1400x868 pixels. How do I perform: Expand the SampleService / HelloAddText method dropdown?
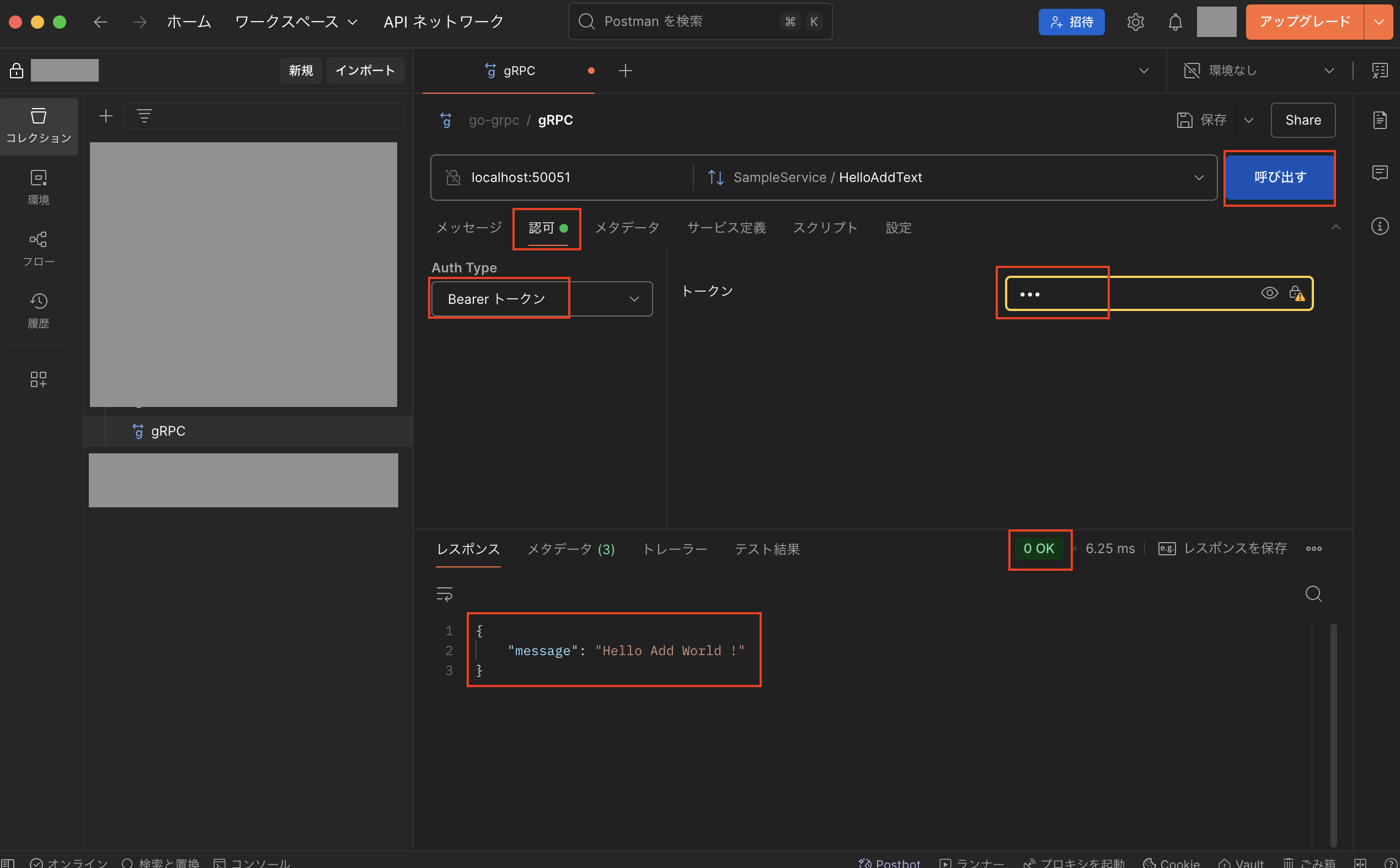(x=1199, y=178)
